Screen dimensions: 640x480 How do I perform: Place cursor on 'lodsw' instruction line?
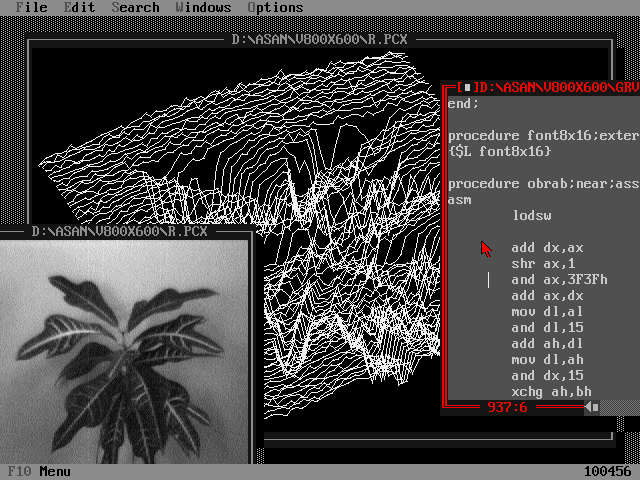(x=531, y=215)
